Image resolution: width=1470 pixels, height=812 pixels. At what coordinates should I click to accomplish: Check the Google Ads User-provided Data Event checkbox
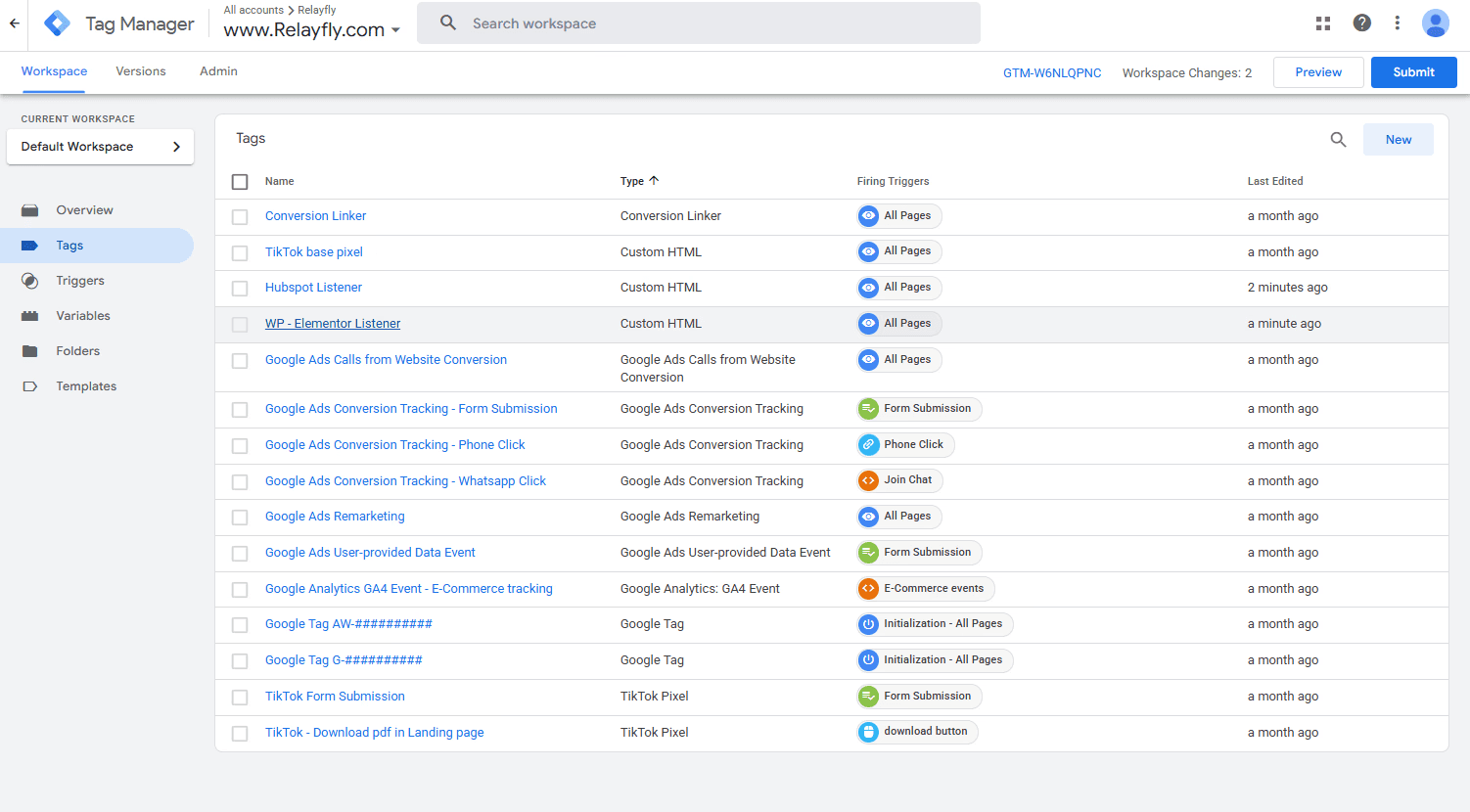[240, 554]
